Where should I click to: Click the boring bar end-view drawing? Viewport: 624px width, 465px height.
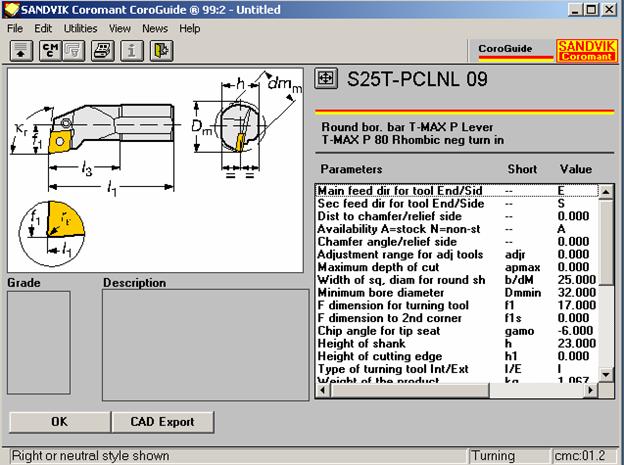pos(247,125)
